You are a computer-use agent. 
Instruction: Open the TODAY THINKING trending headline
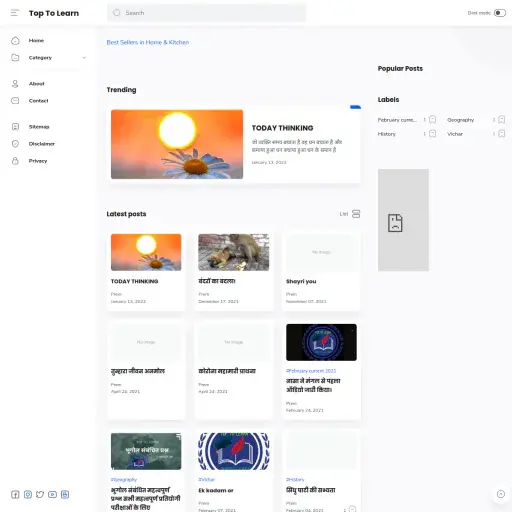click(x=282, y=128)
